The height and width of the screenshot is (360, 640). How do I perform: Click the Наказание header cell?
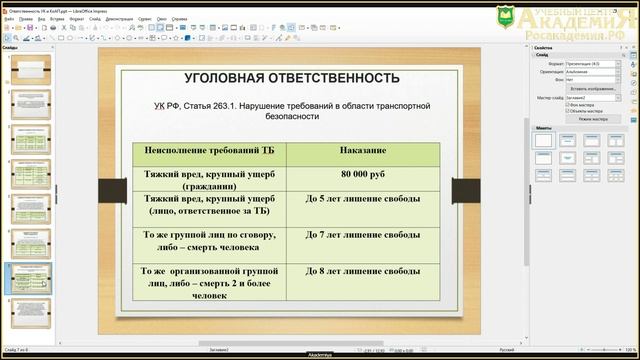363,154
